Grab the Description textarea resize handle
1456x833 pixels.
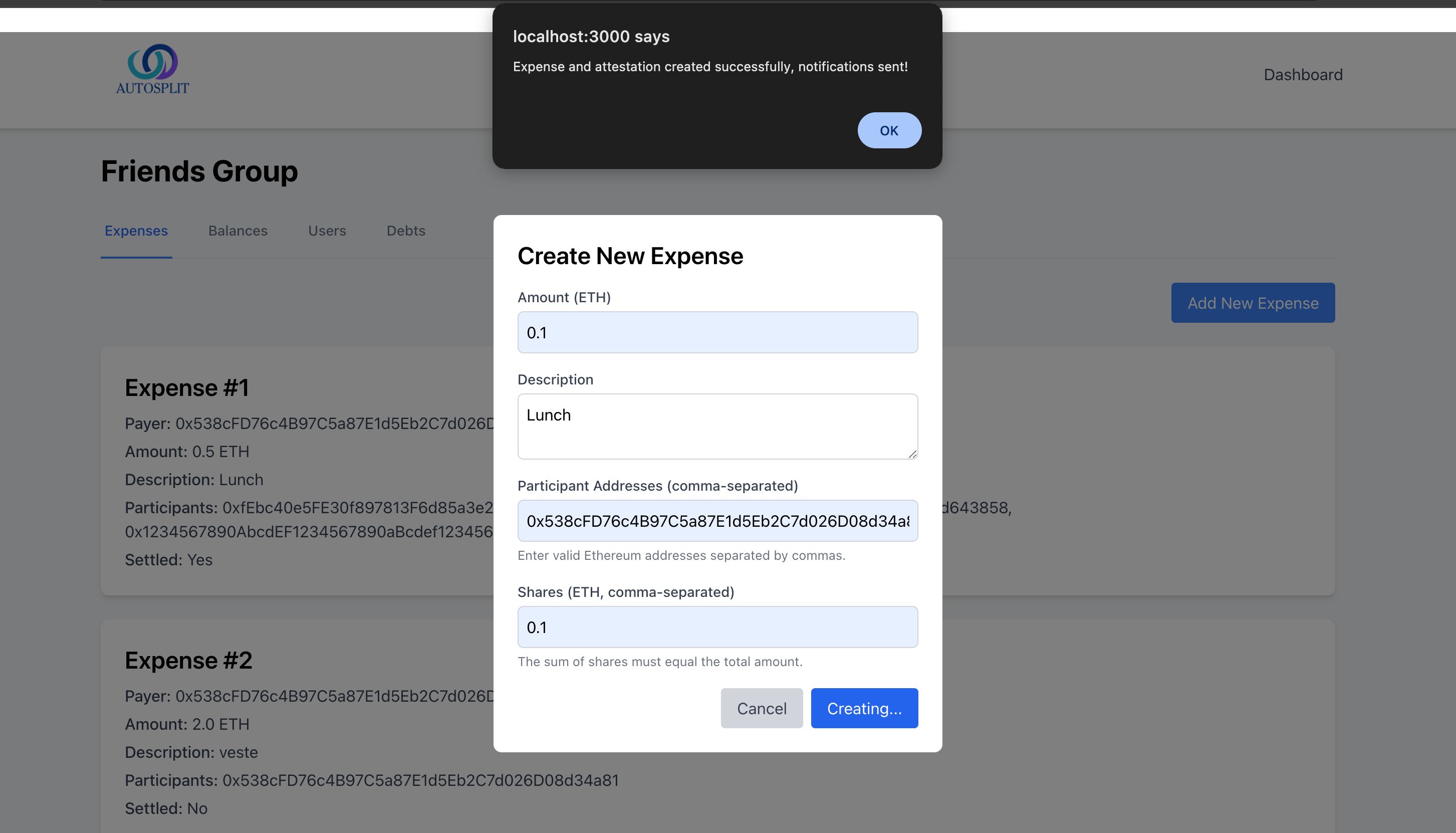click(x=912, y=454)
